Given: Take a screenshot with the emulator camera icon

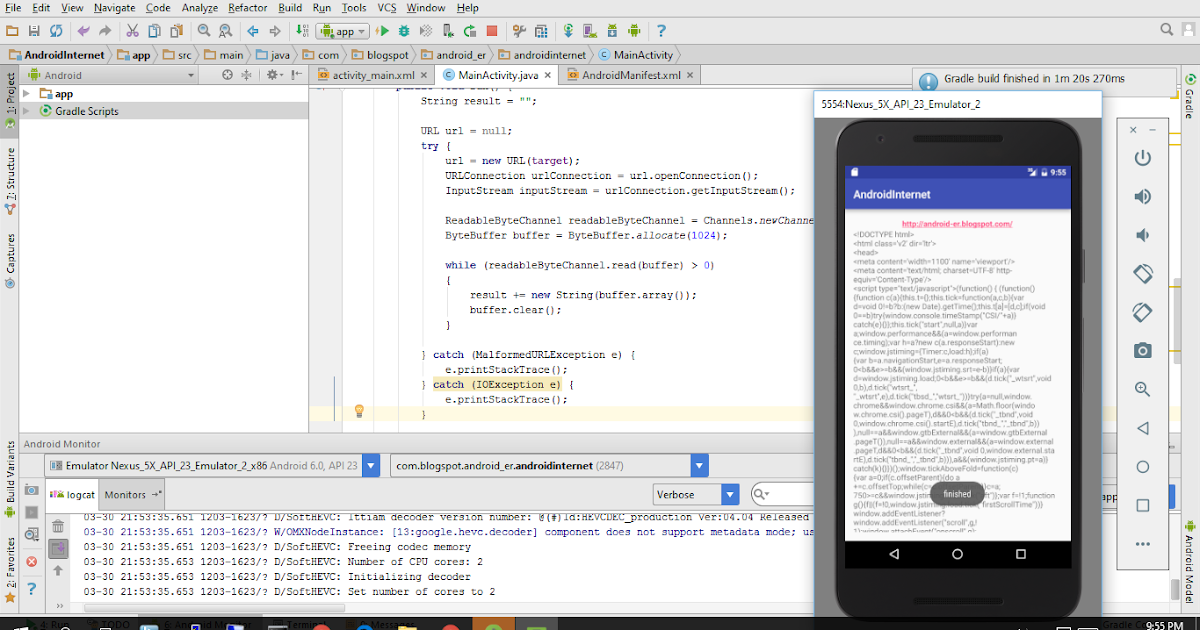Looking at the screenshot, I should coord(1142,350).
